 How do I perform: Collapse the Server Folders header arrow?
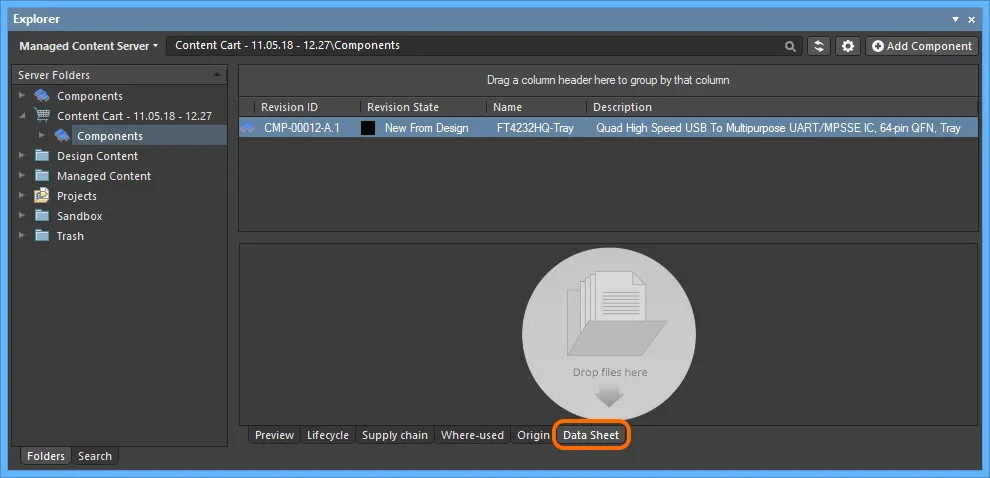point(217,75)
